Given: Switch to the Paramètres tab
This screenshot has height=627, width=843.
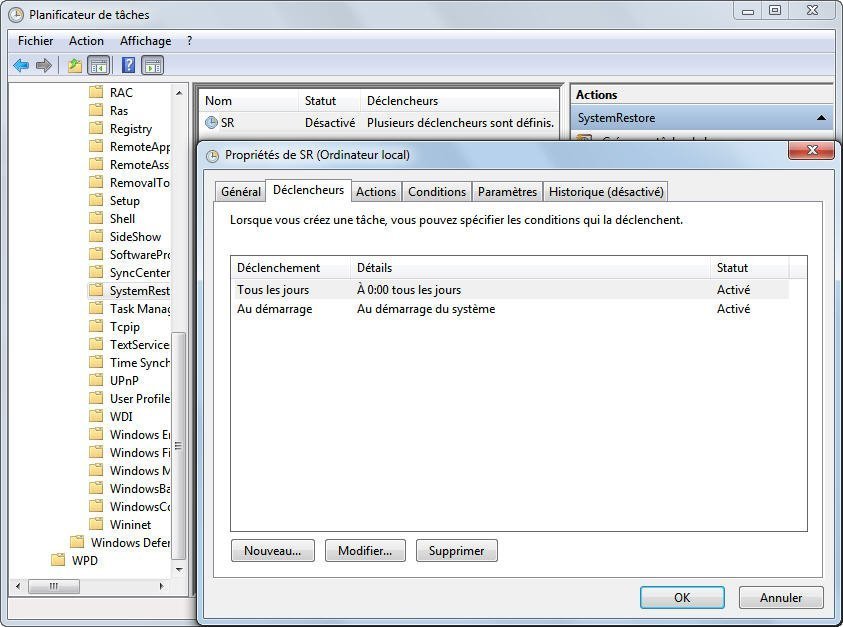Looking at the screenshot, I should [x=507, y=192].
